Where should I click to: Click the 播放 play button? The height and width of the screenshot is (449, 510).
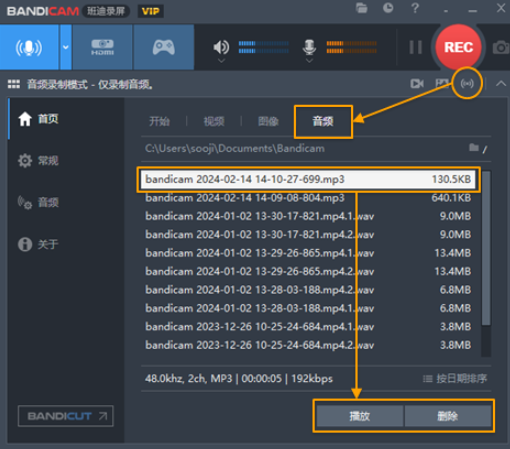(x=360, y=416)
